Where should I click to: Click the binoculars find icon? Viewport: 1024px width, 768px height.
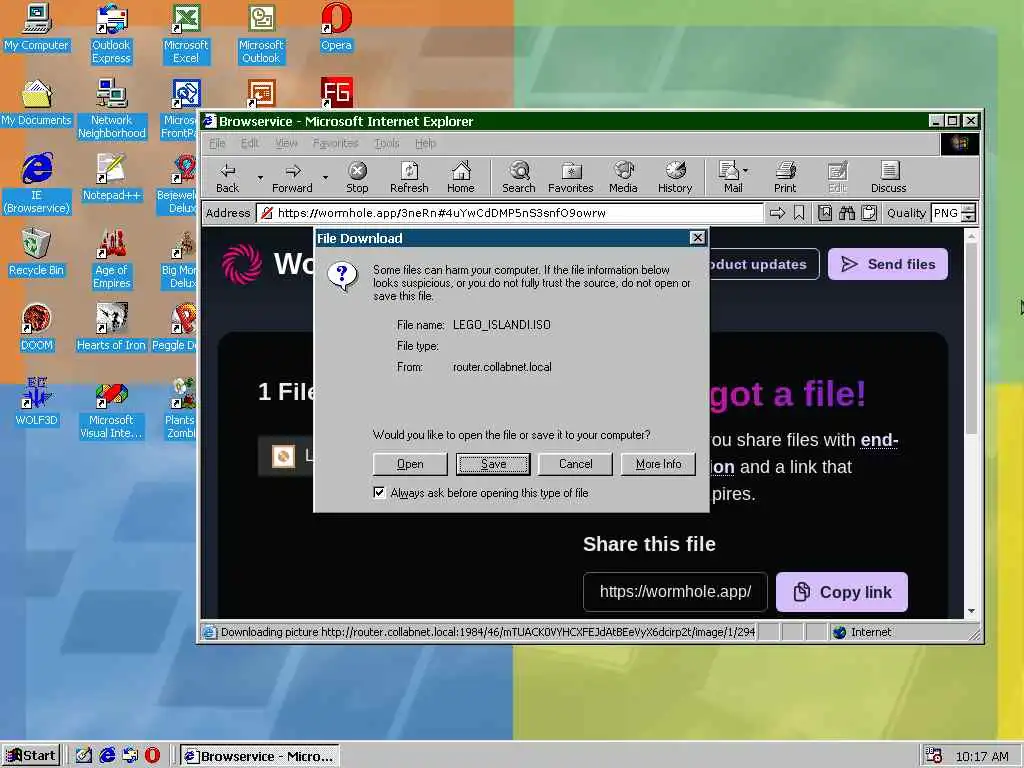tap(847, 213)
